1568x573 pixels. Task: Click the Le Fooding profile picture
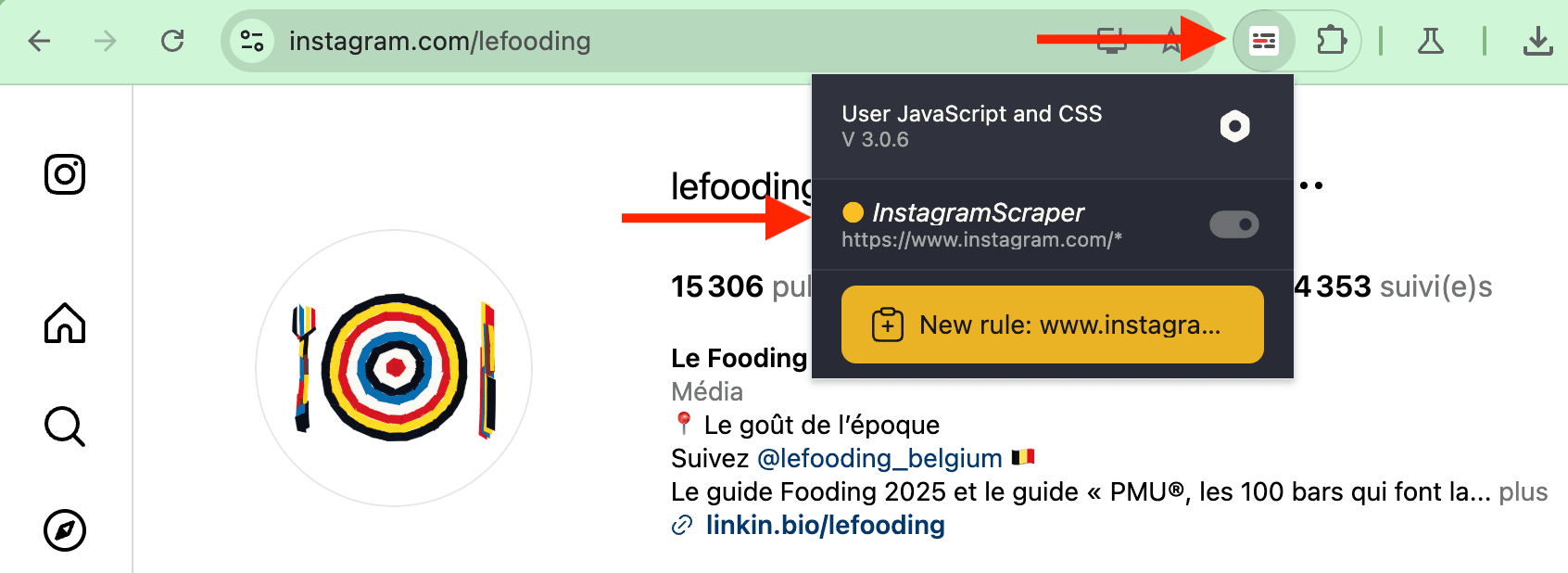tap(394, 368)
